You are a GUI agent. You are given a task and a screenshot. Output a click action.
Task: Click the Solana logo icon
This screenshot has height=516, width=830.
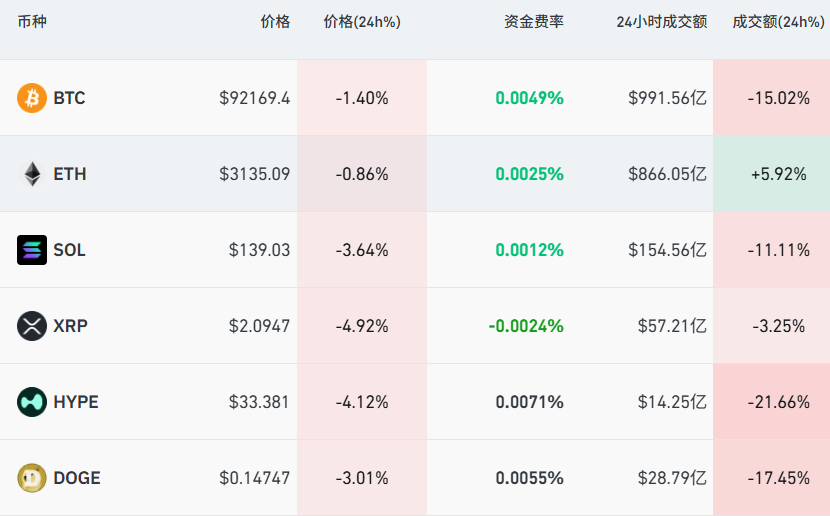pos(32,250)
